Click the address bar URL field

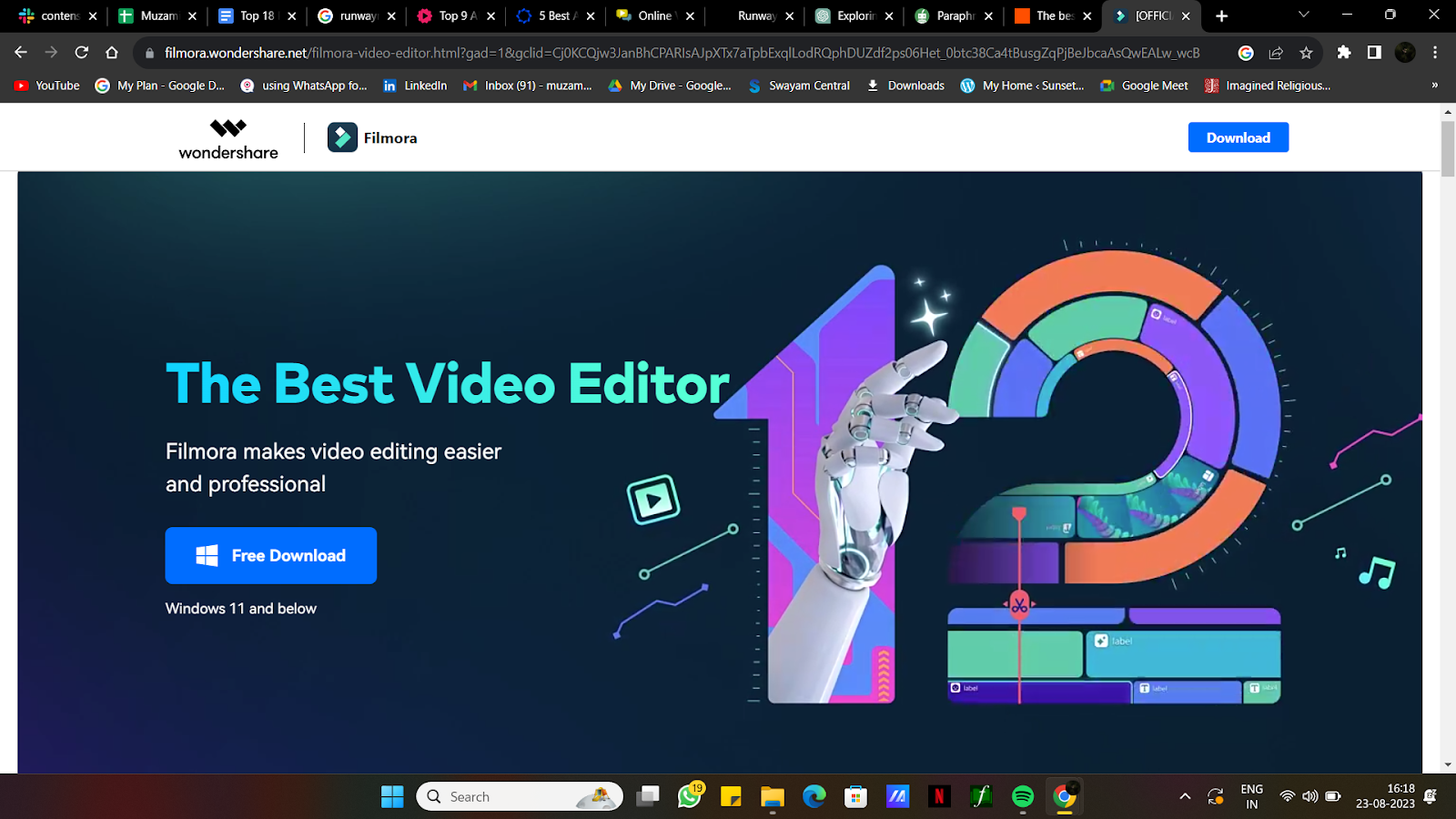click(682, 53)
